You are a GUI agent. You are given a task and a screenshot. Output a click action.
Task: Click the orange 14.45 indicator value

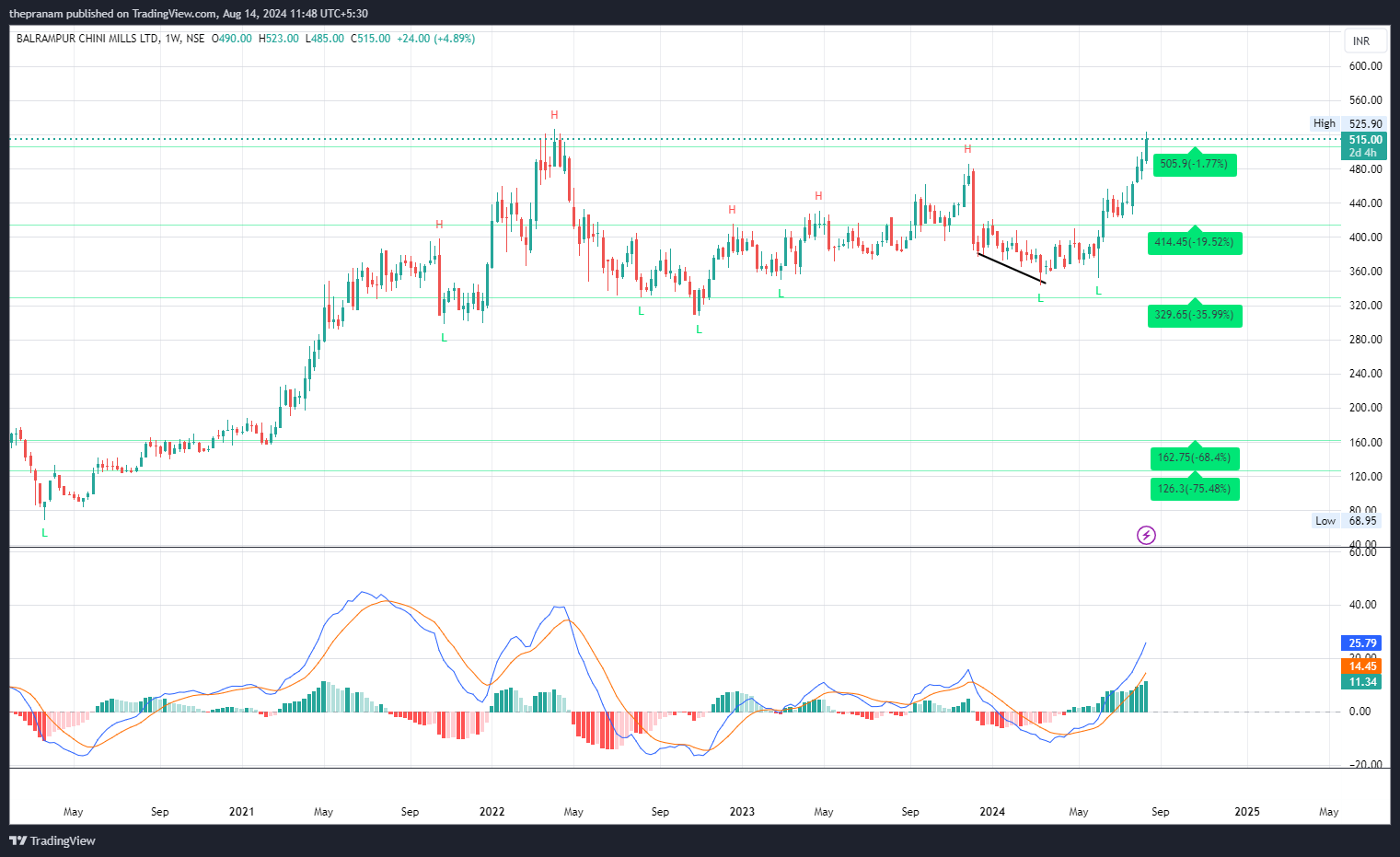pos(1362,666)
